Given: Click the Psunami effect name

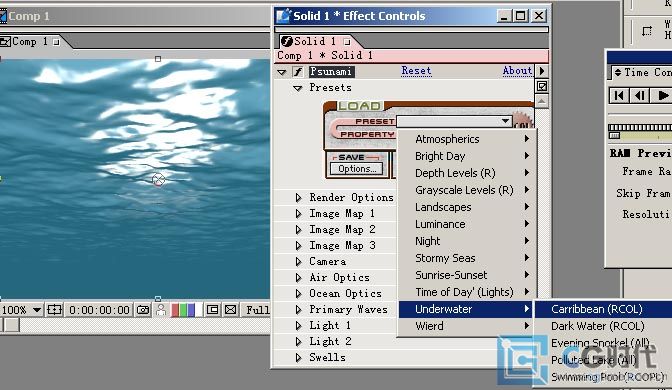Looking at the screenshot, I should (x=332, y=72).
